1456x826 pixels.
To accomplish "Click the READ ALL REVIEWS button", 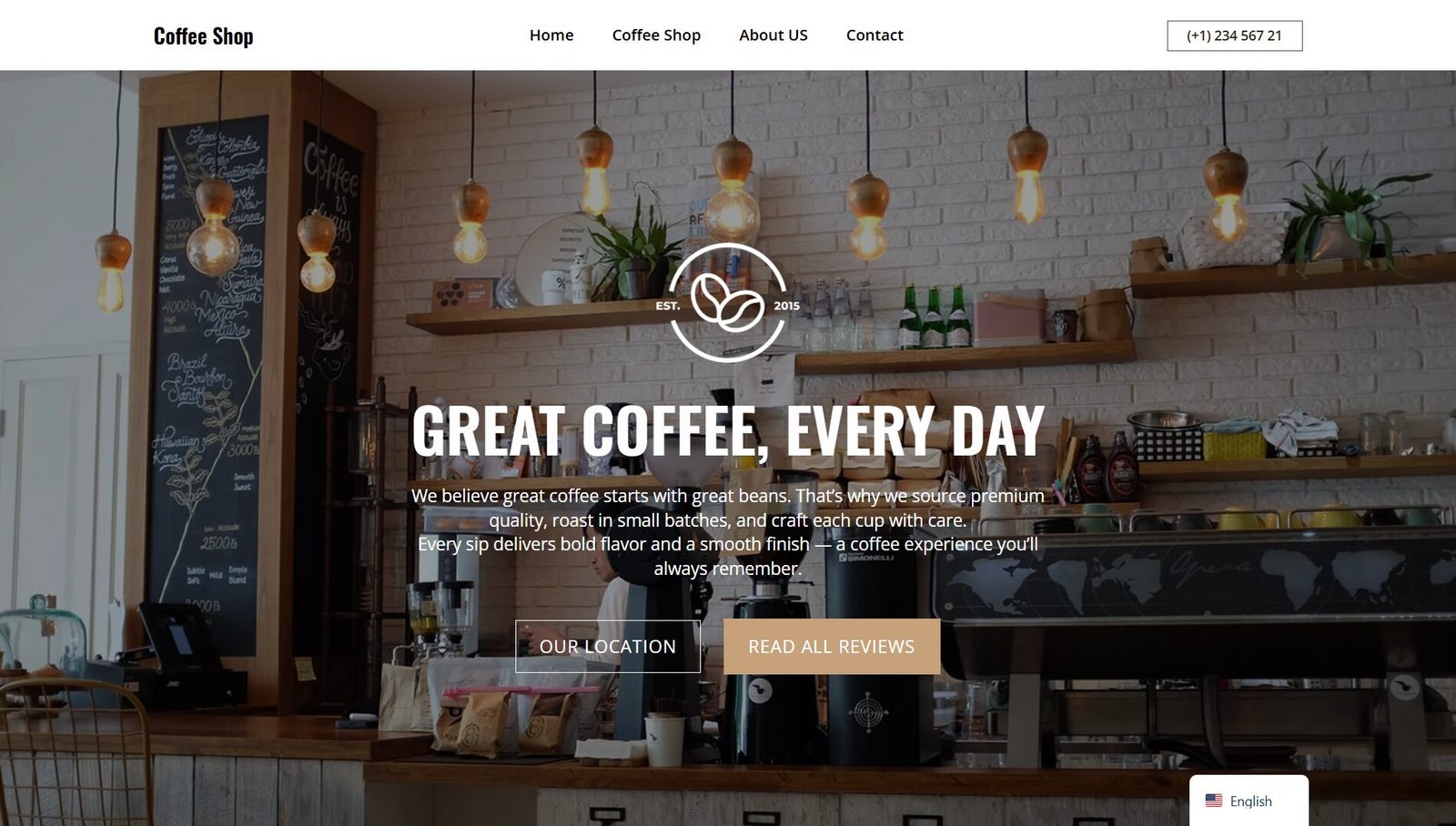I will (x=832, y=647).
